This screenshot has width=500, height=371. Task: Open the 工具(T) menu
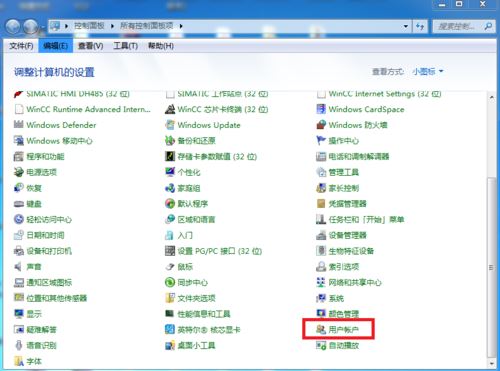[125, 46]
